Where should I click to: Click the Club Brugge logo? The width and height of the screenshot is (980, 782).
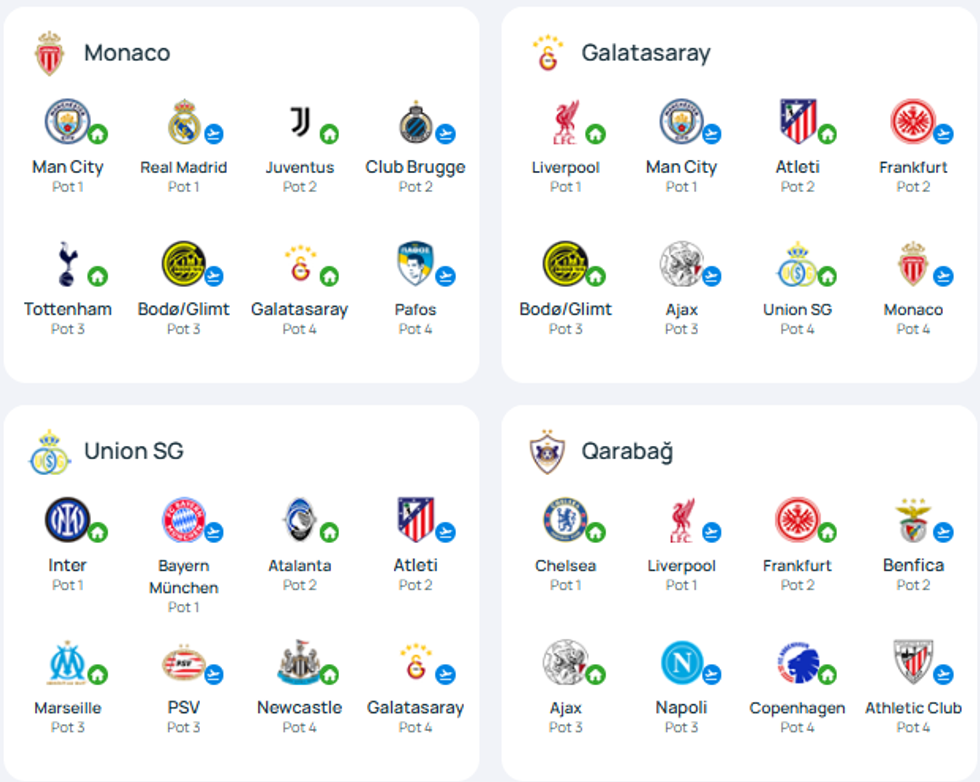(414, 123)
